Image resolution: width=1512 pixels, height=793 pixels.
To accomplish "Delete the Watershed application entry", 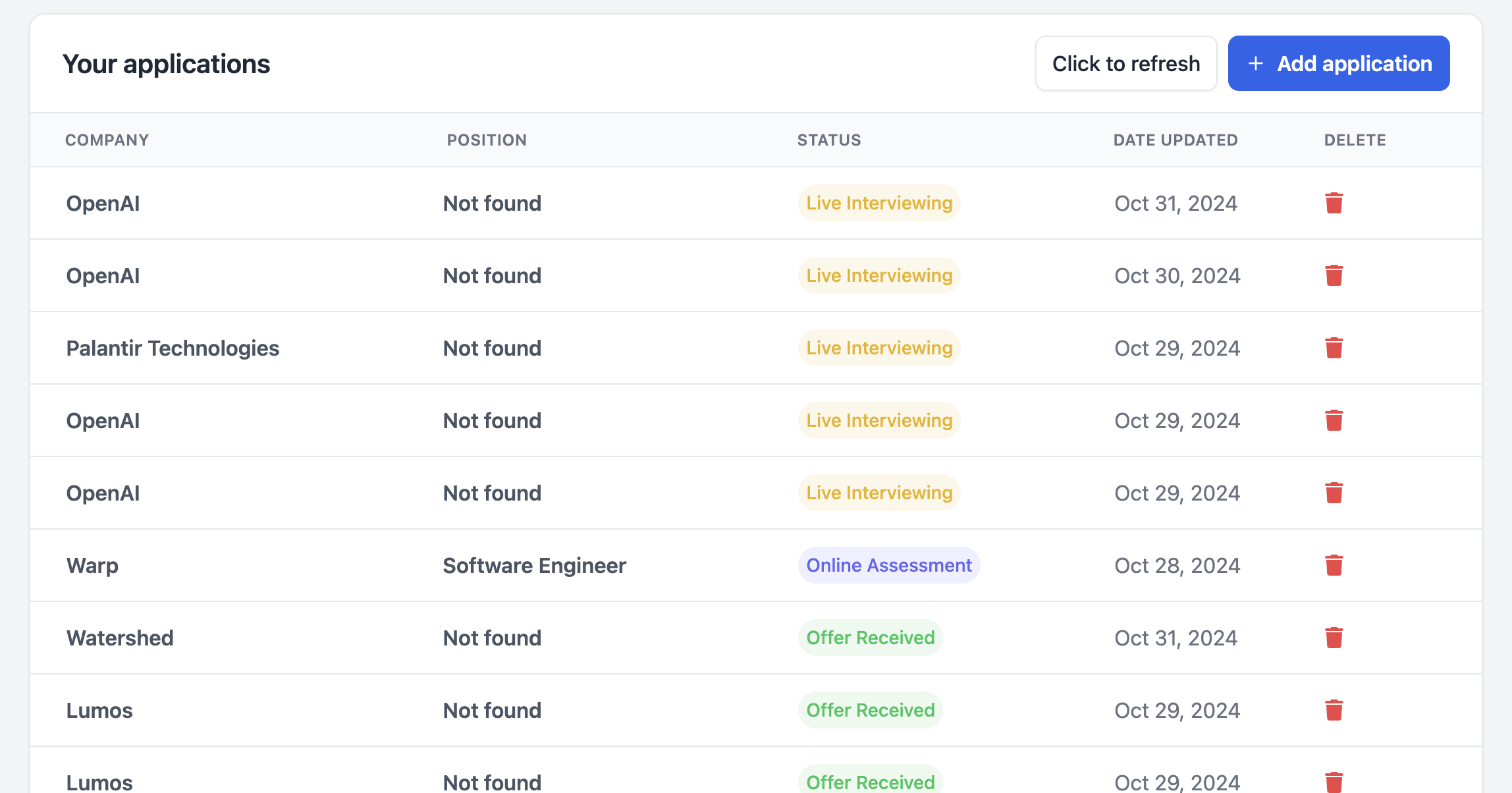I will click(x=1334, y=638).
